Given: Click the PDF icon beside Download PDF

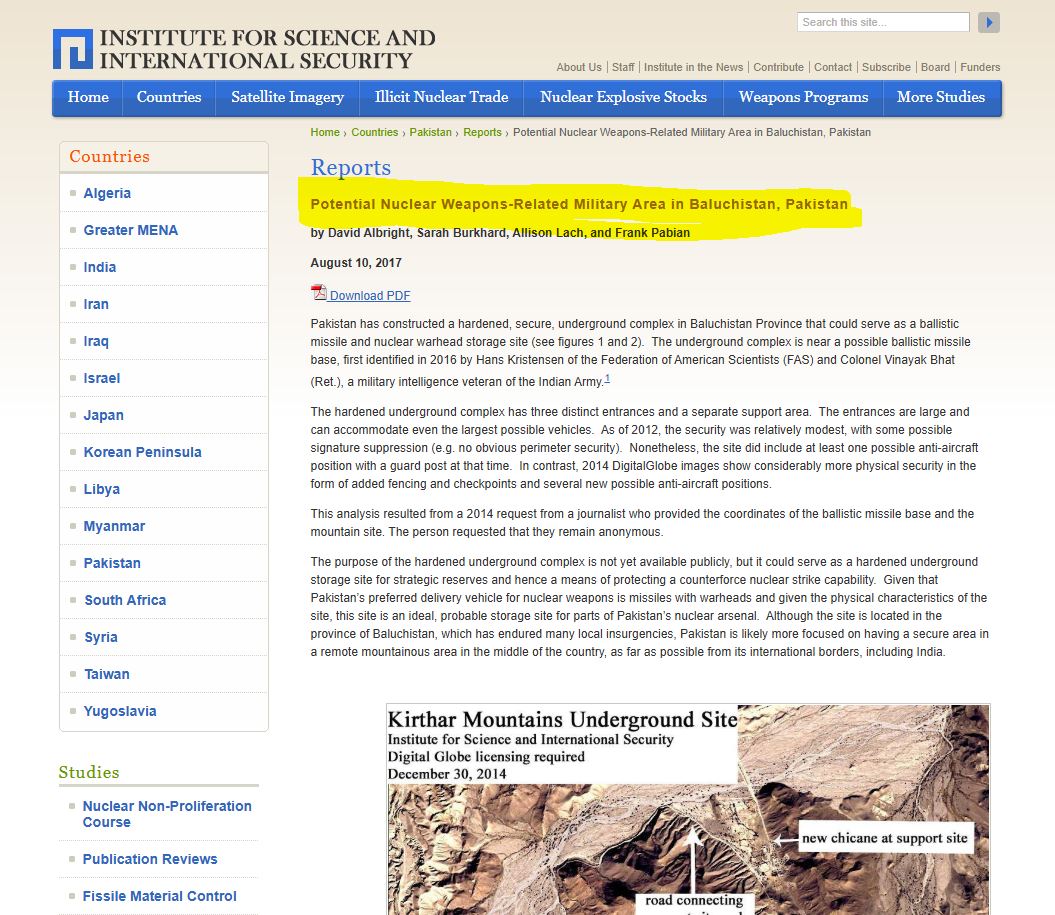Looking at the screenshot, I should 318,293.
